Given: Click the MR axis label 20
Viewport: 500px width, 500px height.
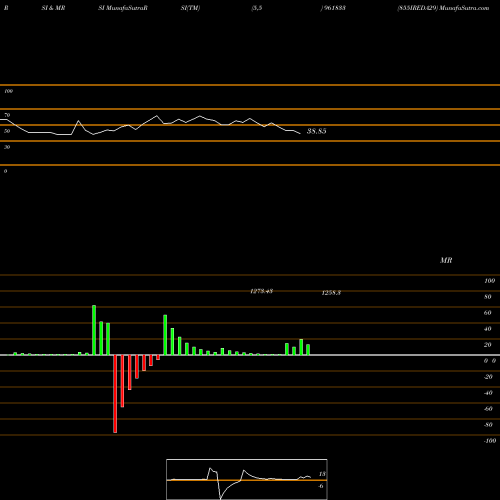Looking at the screenshot, I should pos(488,345).
